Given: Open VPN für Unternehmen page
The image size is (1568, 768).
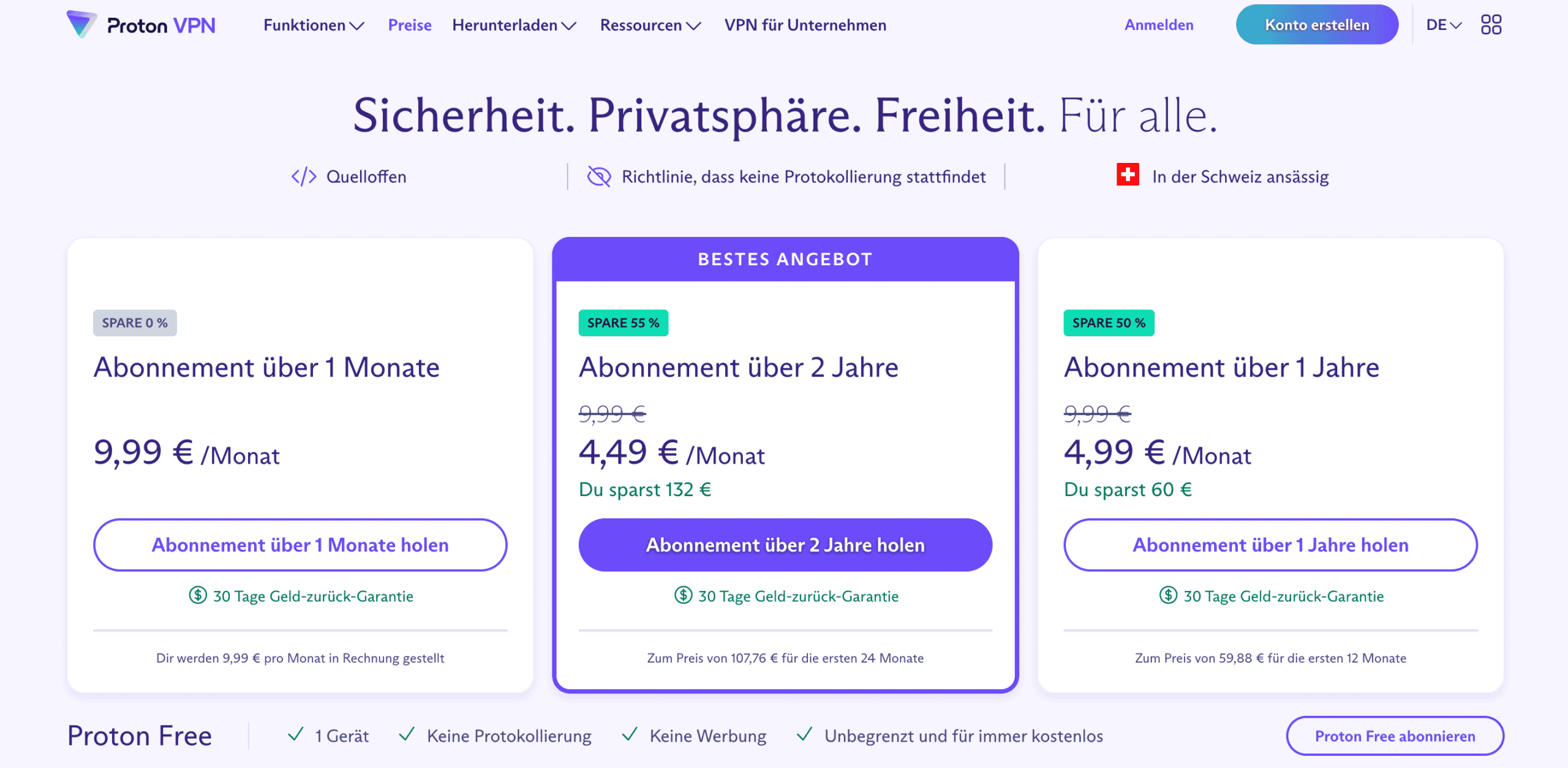Looking at the screenshot, I should pos(805,25).
